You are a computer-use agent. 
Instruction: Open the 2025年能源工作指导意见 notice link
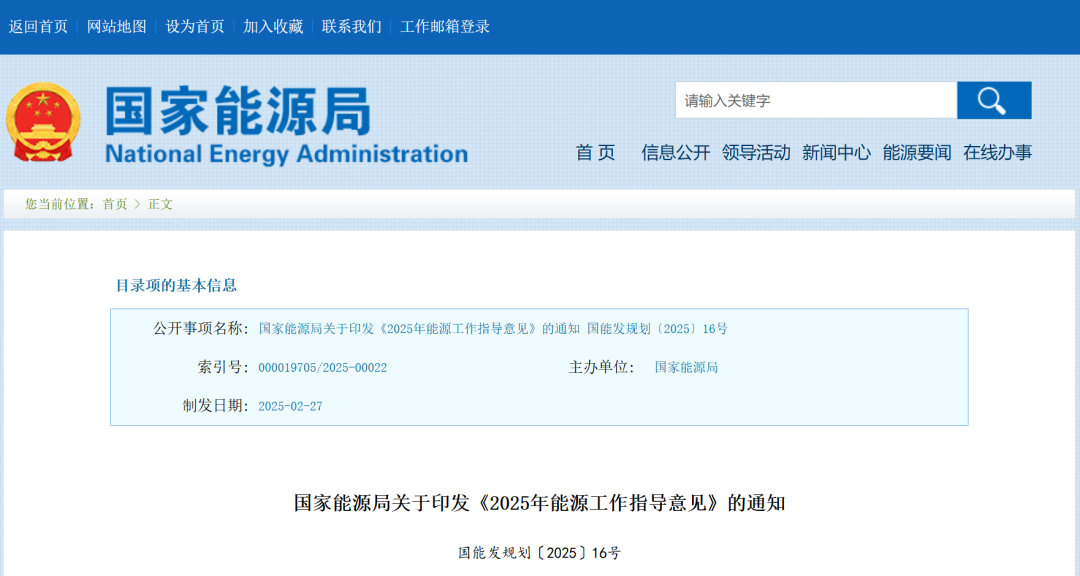tap(492, 328)
